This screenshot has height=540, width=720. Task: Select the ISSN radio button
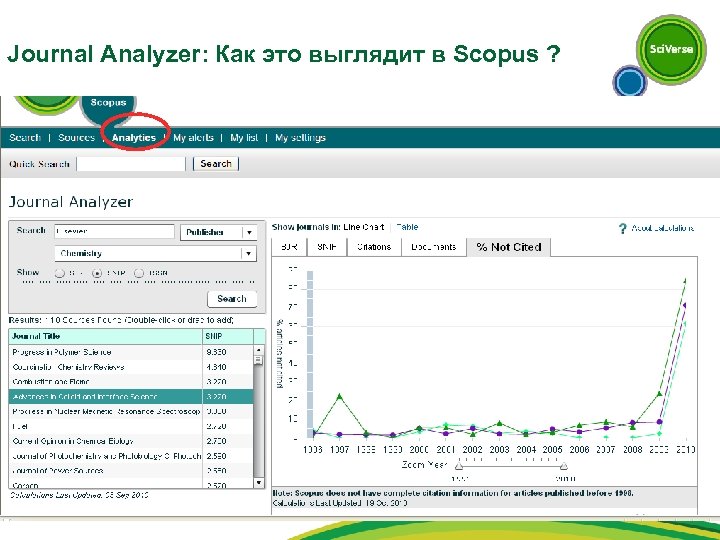click(139, 273)
